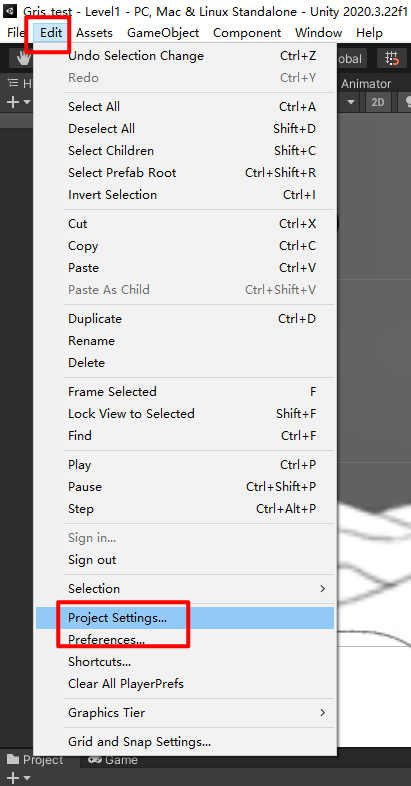Click the Project panel plus icon
The width and height of the screenshot is (411, 786).
click(13, 778)
